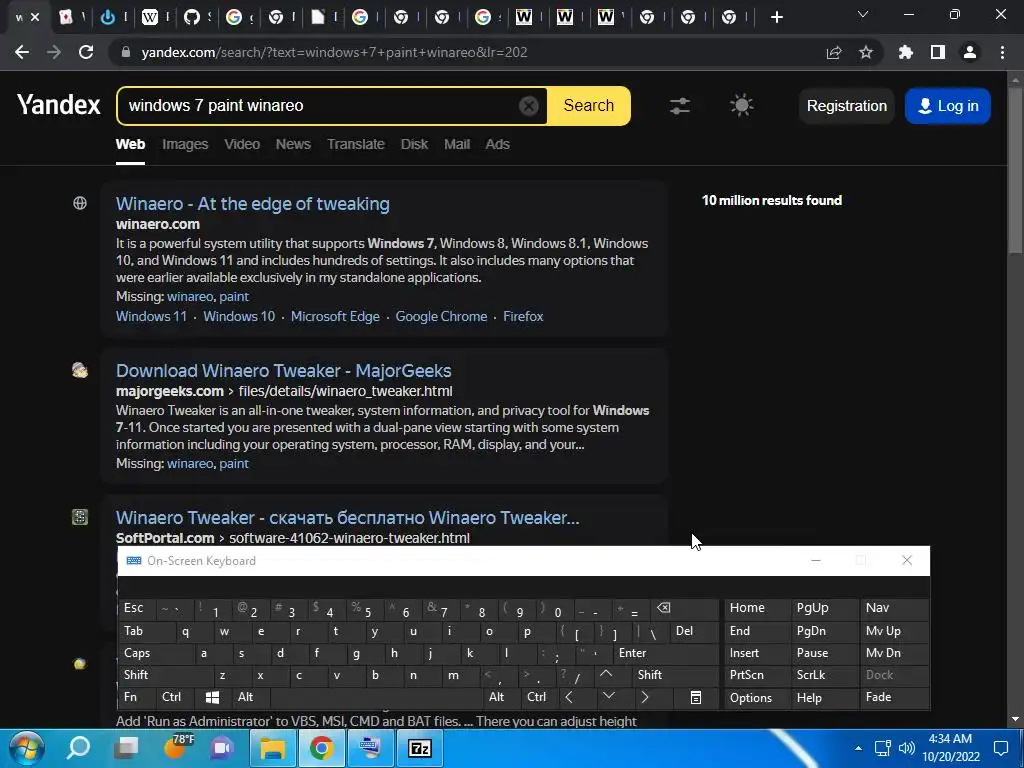Click the Ads tab
This screenshot has width=1024, height=768.
click(497, 144)
